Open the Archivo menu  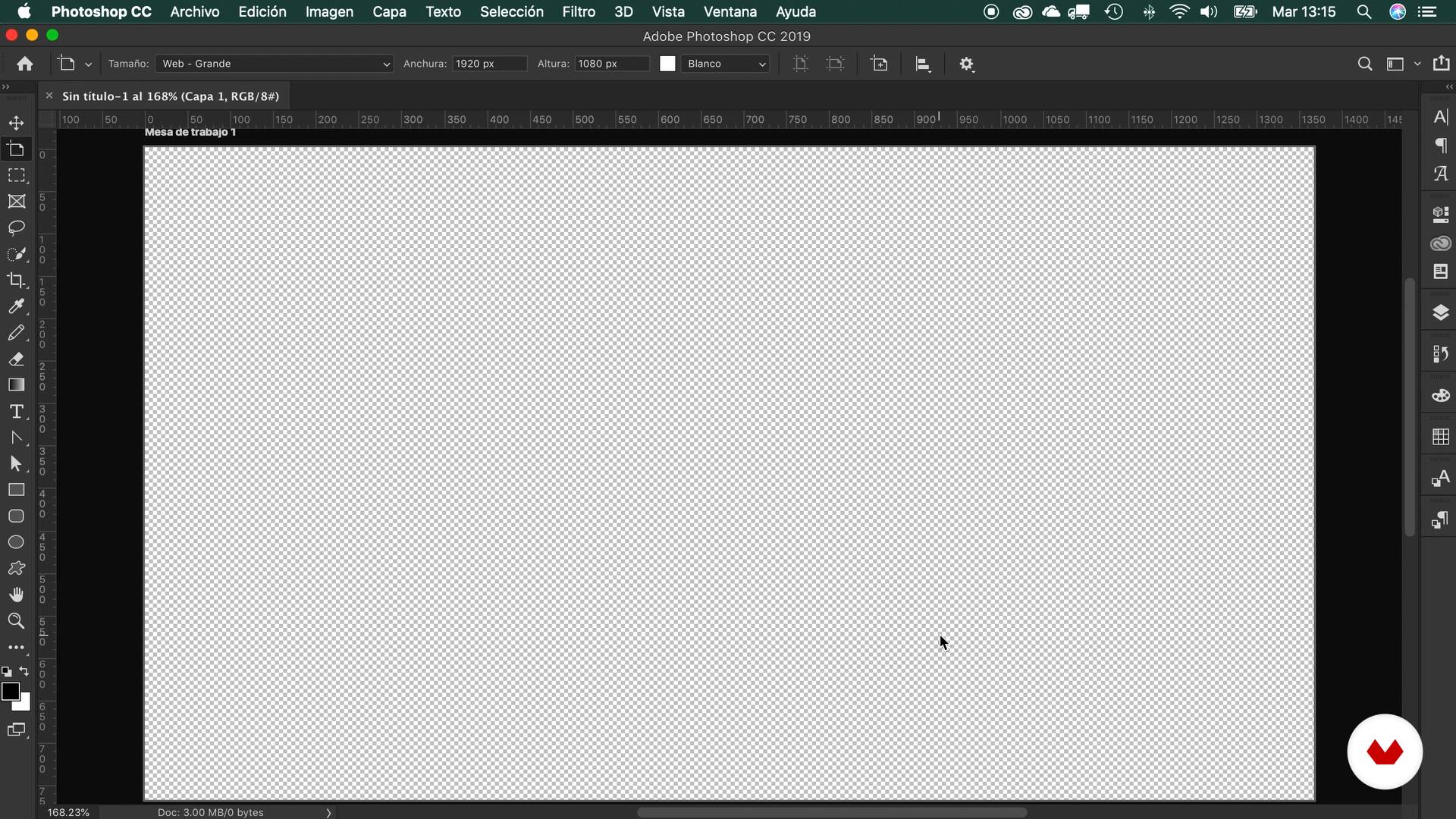point(195,11)
